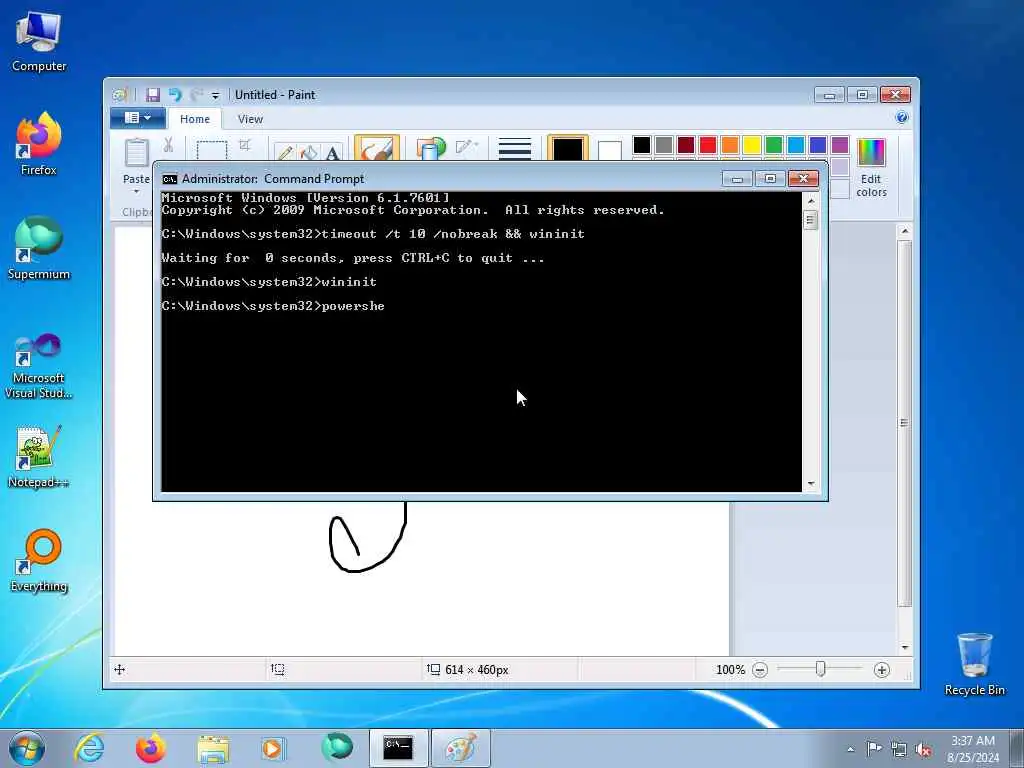Select the Brushes tool
1024x768 pixels.
(377, 148)
